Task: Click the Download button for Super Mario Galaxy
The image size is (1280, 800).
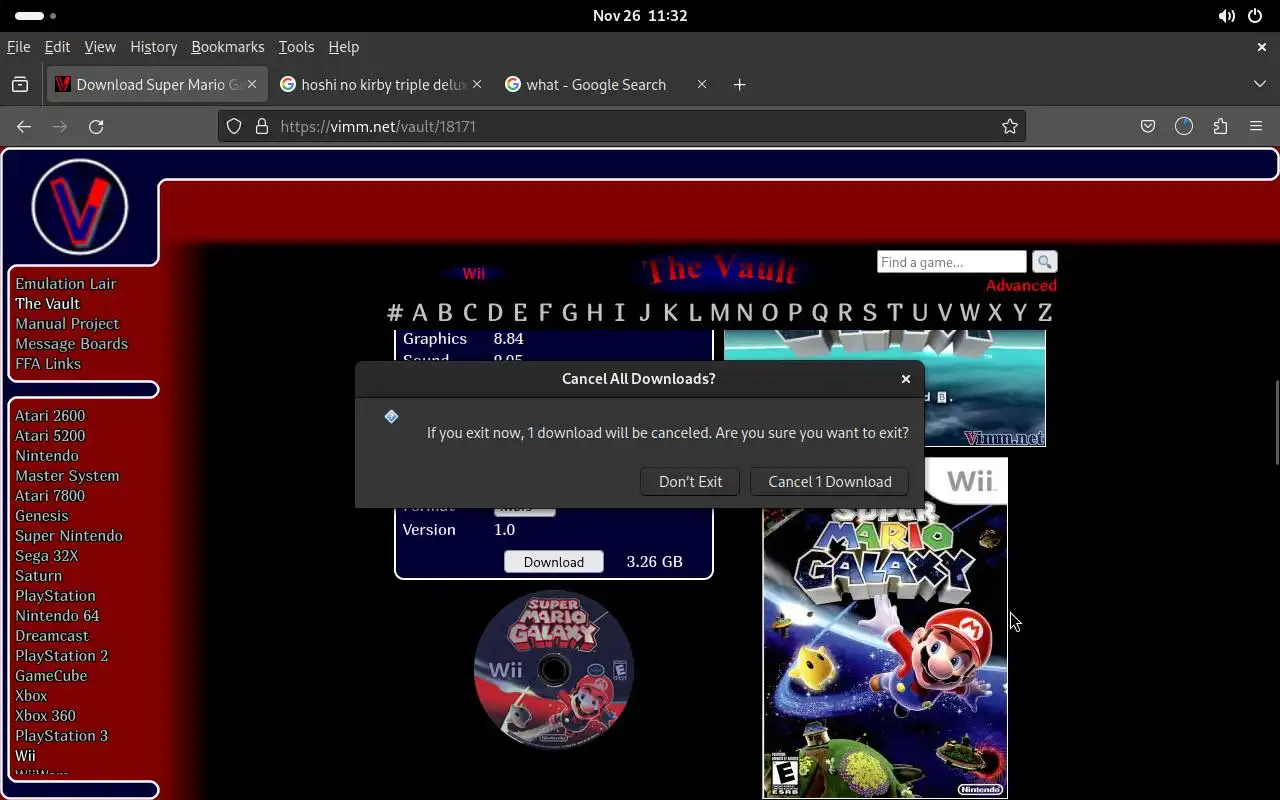Action: 553,561
